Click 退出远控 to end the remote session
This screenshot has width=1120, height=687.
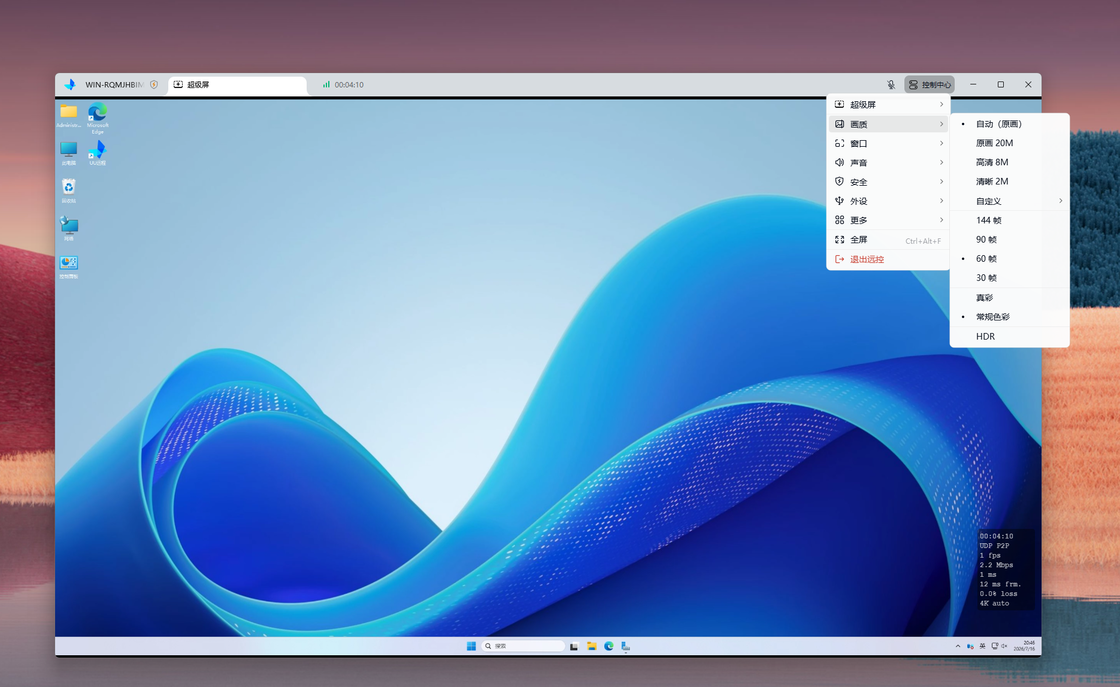(x=888, y=259)
